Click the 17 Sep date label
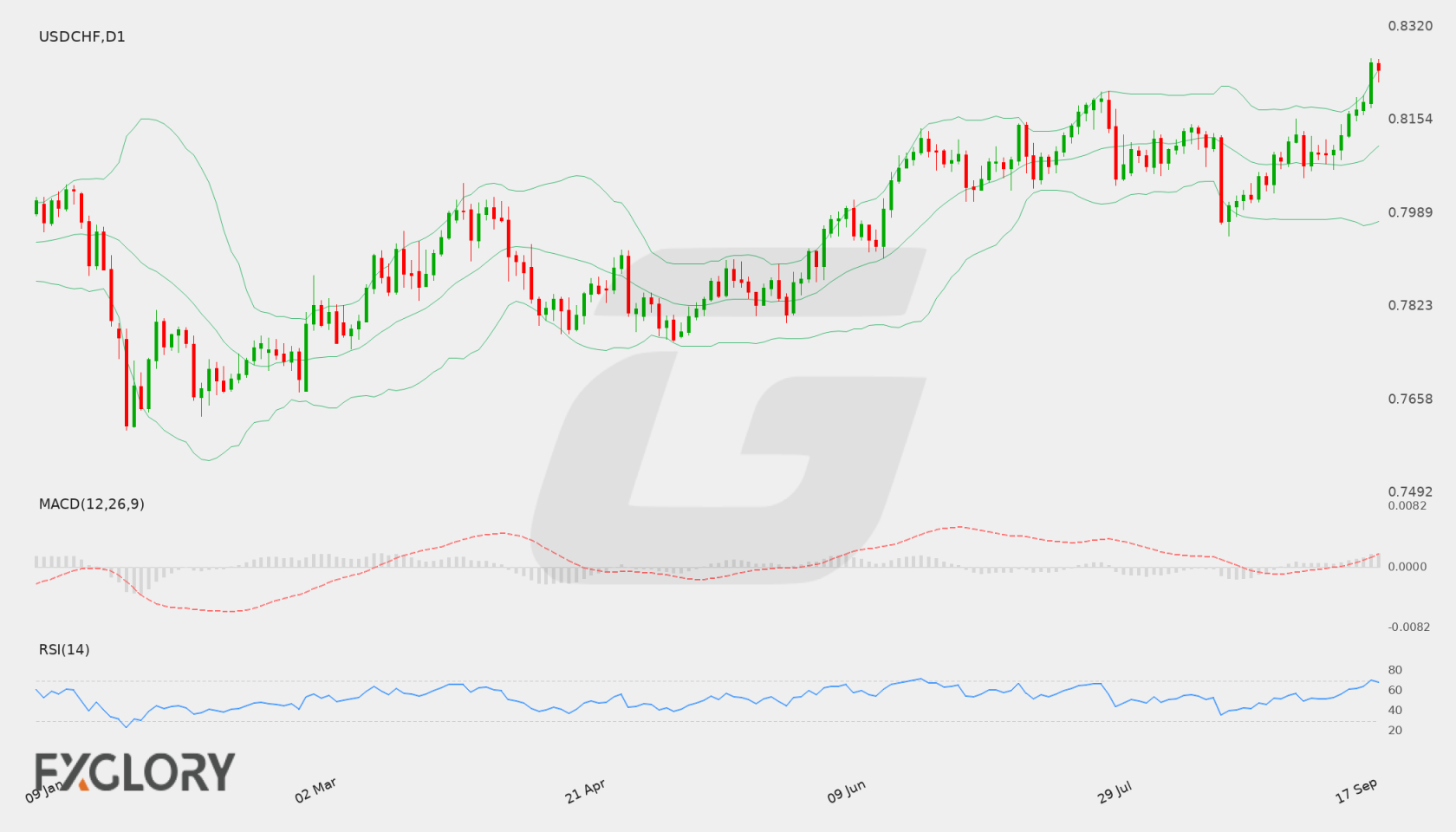The width and height of the screenshot is (1456, 832). coord(1356,790)
